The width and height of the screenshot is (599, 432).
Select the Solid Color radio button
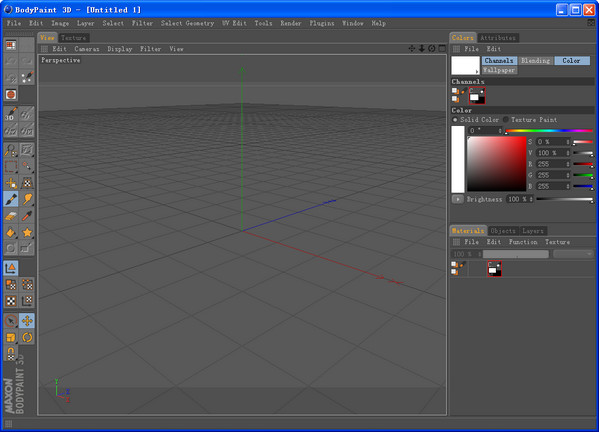click(455, 120)
